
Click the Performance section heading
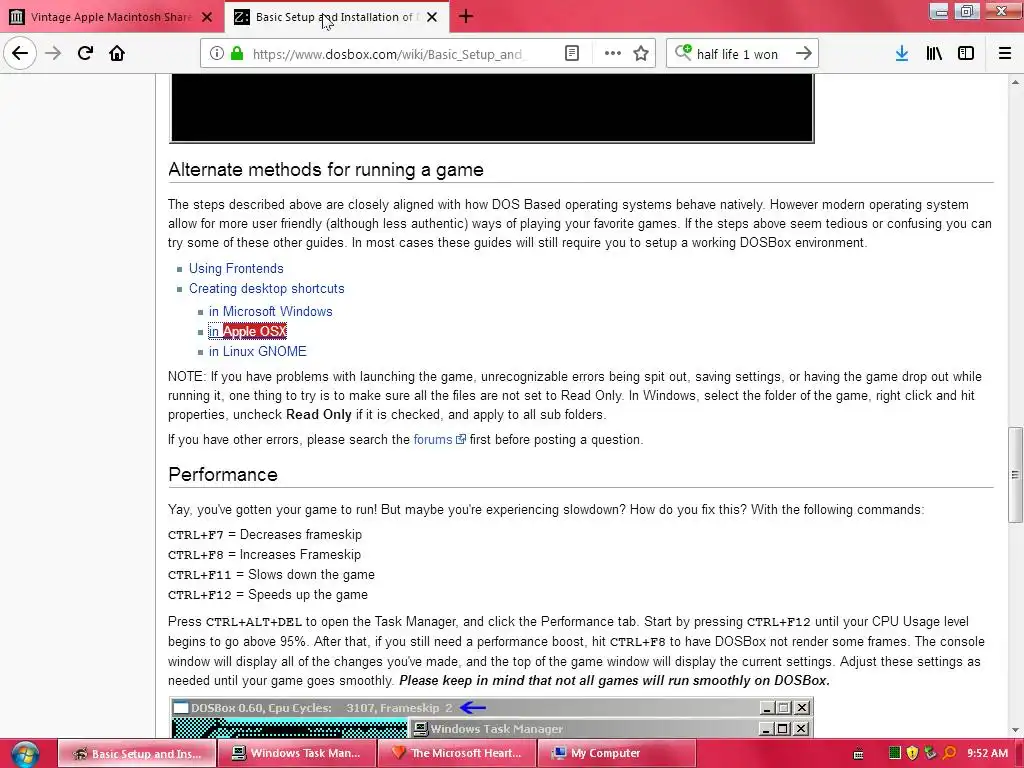(x=223, y=475)
